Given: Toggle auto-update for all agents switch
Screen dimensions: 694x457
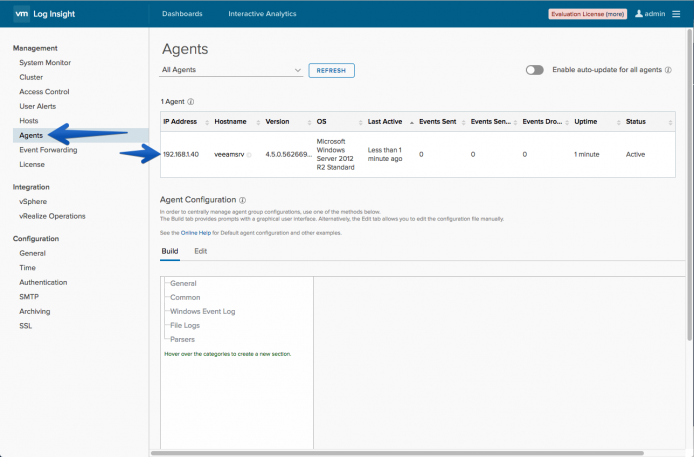Looking at the screenshot, I should (534, 70).
